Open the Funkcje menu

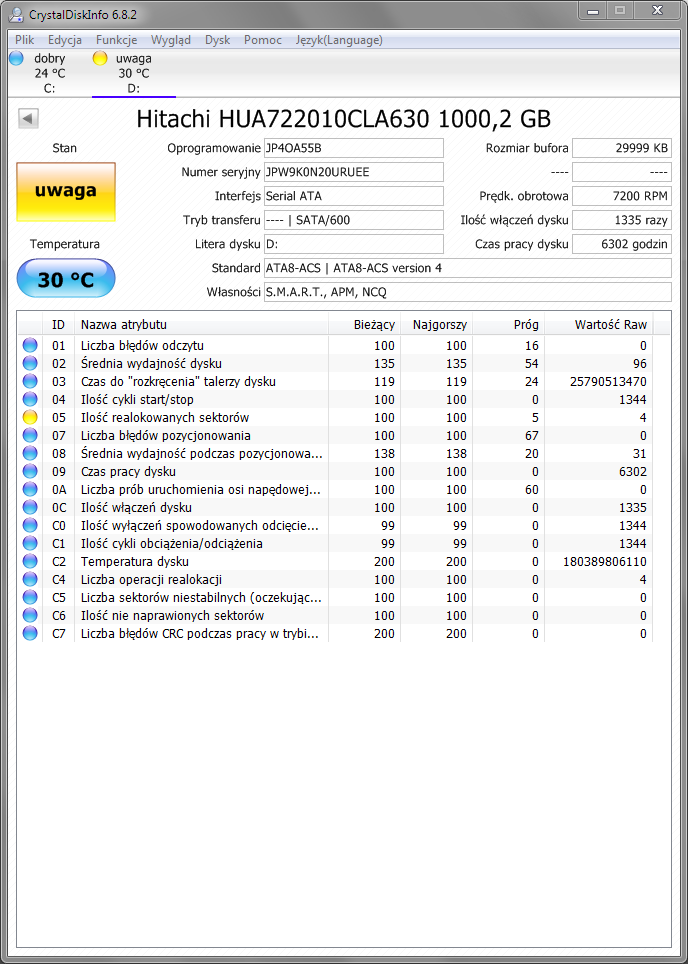pyautogui.click(x=116, y=40)
